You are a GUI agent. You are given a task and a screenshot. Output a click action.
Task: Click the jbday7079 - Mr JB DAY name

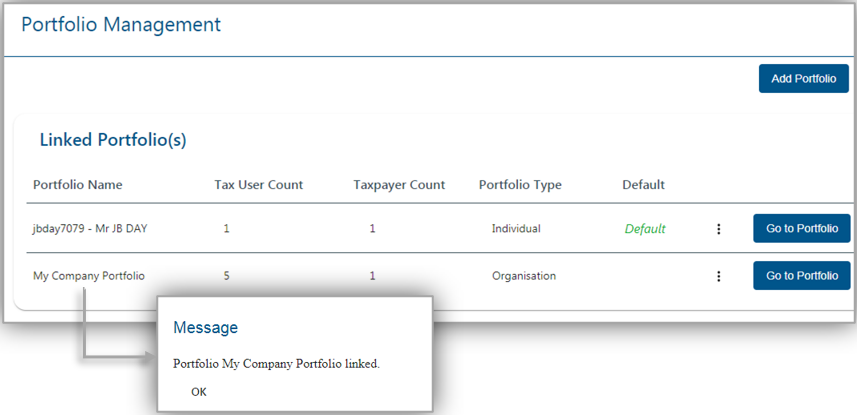point(90,229)
